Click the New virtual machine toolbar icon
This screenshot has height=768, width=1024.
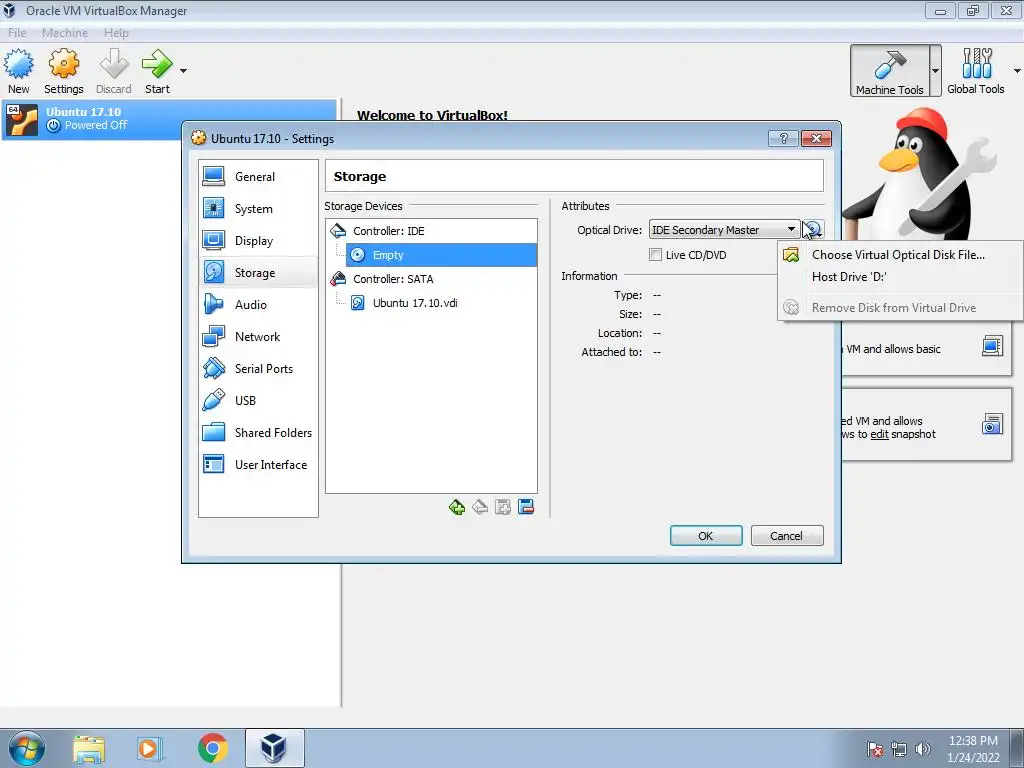[x=18, y=71]
